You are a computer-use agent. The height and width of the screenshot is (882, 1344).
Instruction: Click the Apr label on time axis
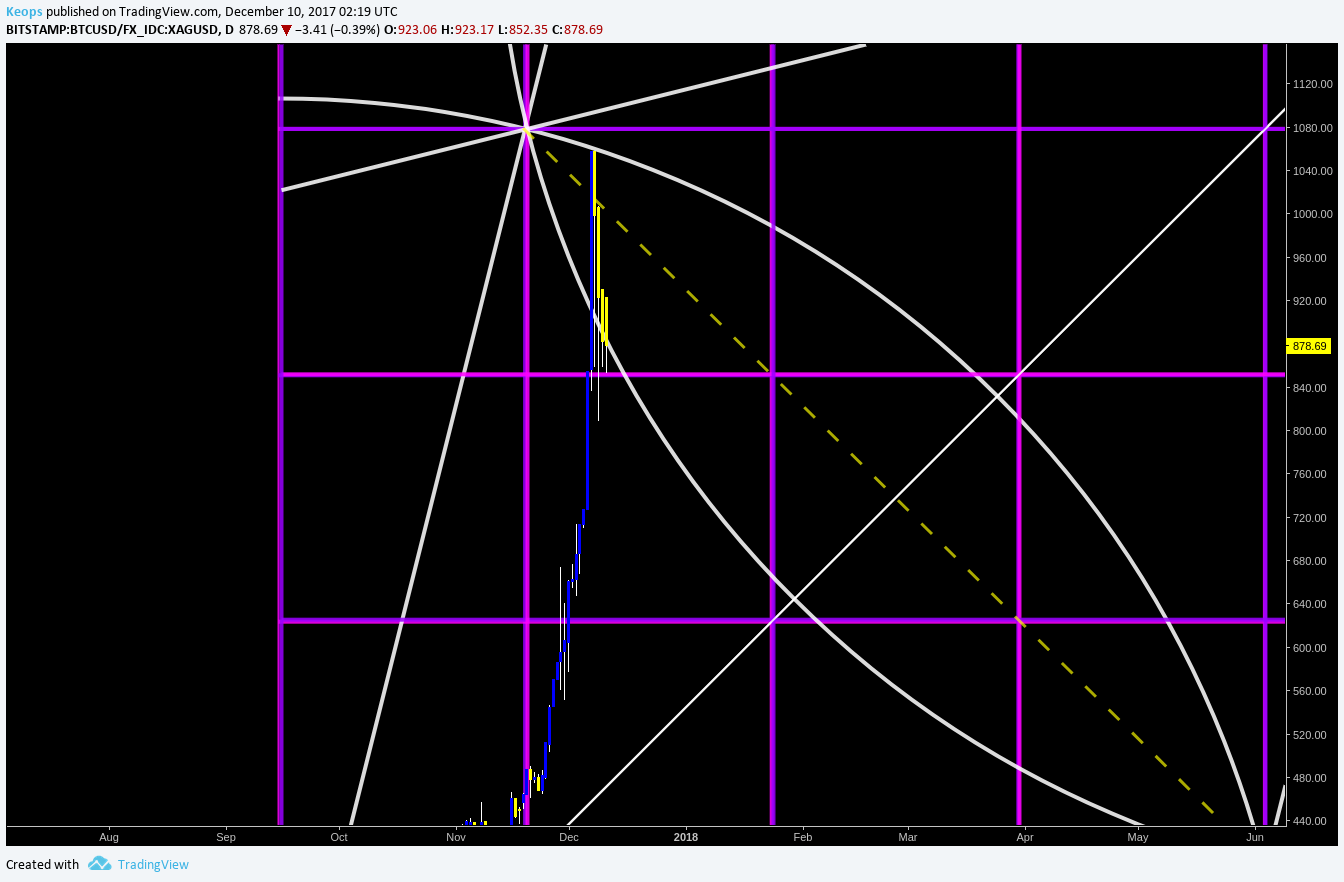tap(1024, 836)
